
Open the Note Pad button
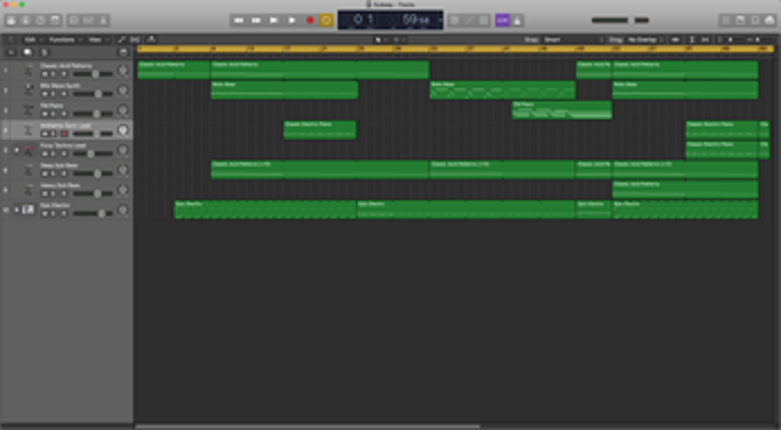pos(741,20)
